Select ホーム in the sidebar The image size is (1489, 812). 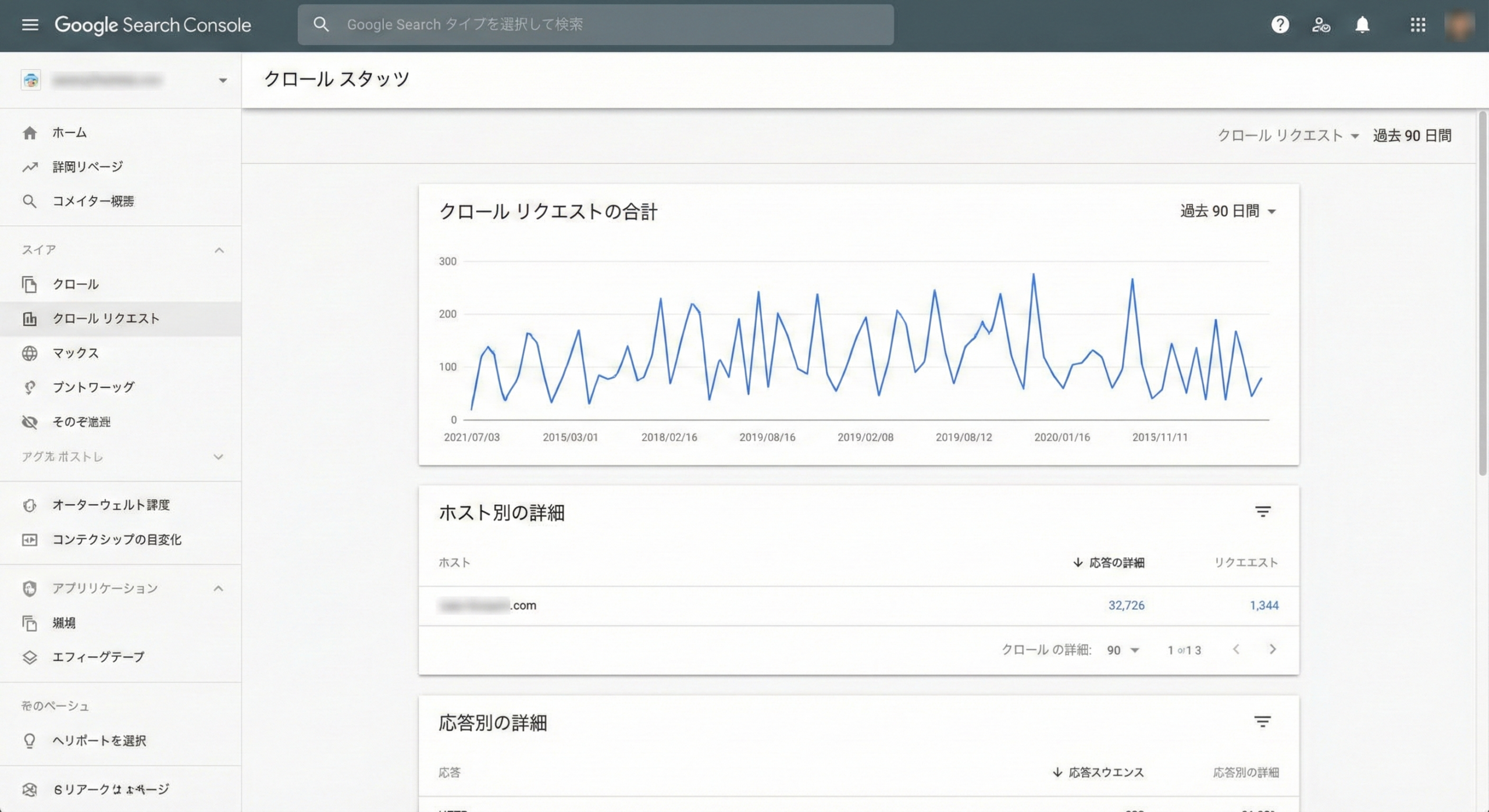coord(69,133)
